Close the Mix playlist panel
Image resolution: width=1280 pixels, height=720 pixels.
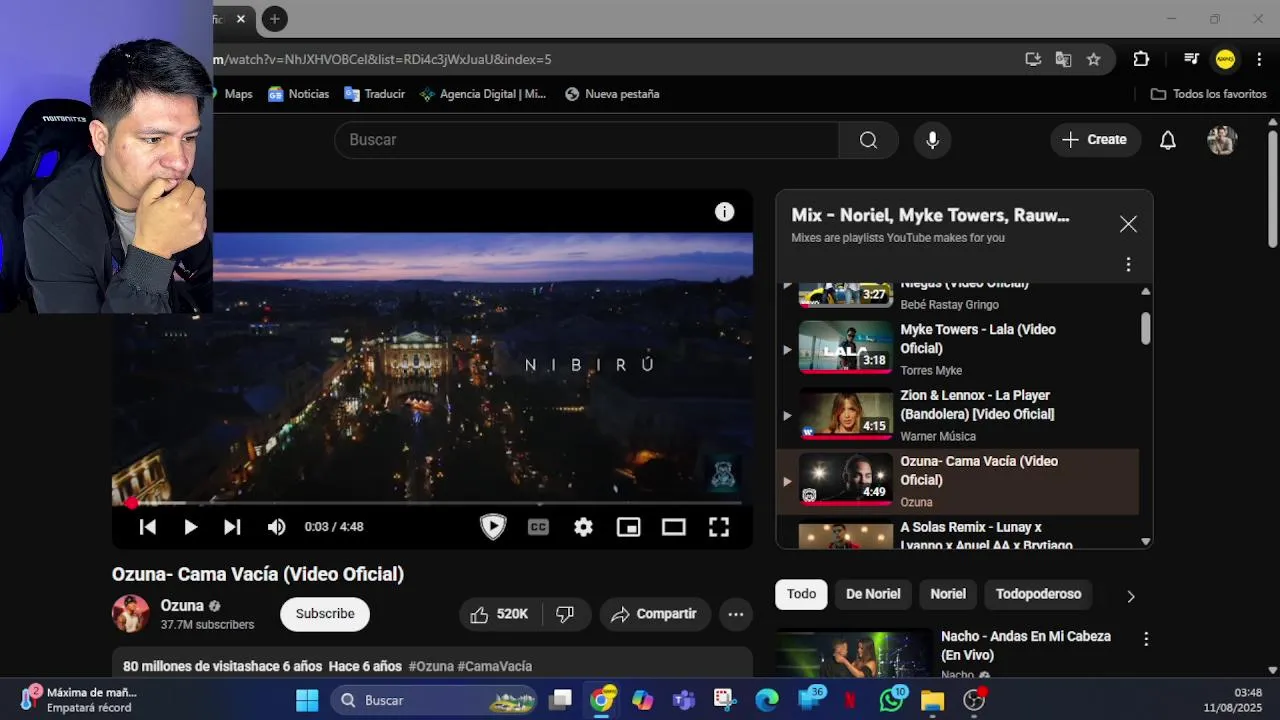tap(1128, 224)
